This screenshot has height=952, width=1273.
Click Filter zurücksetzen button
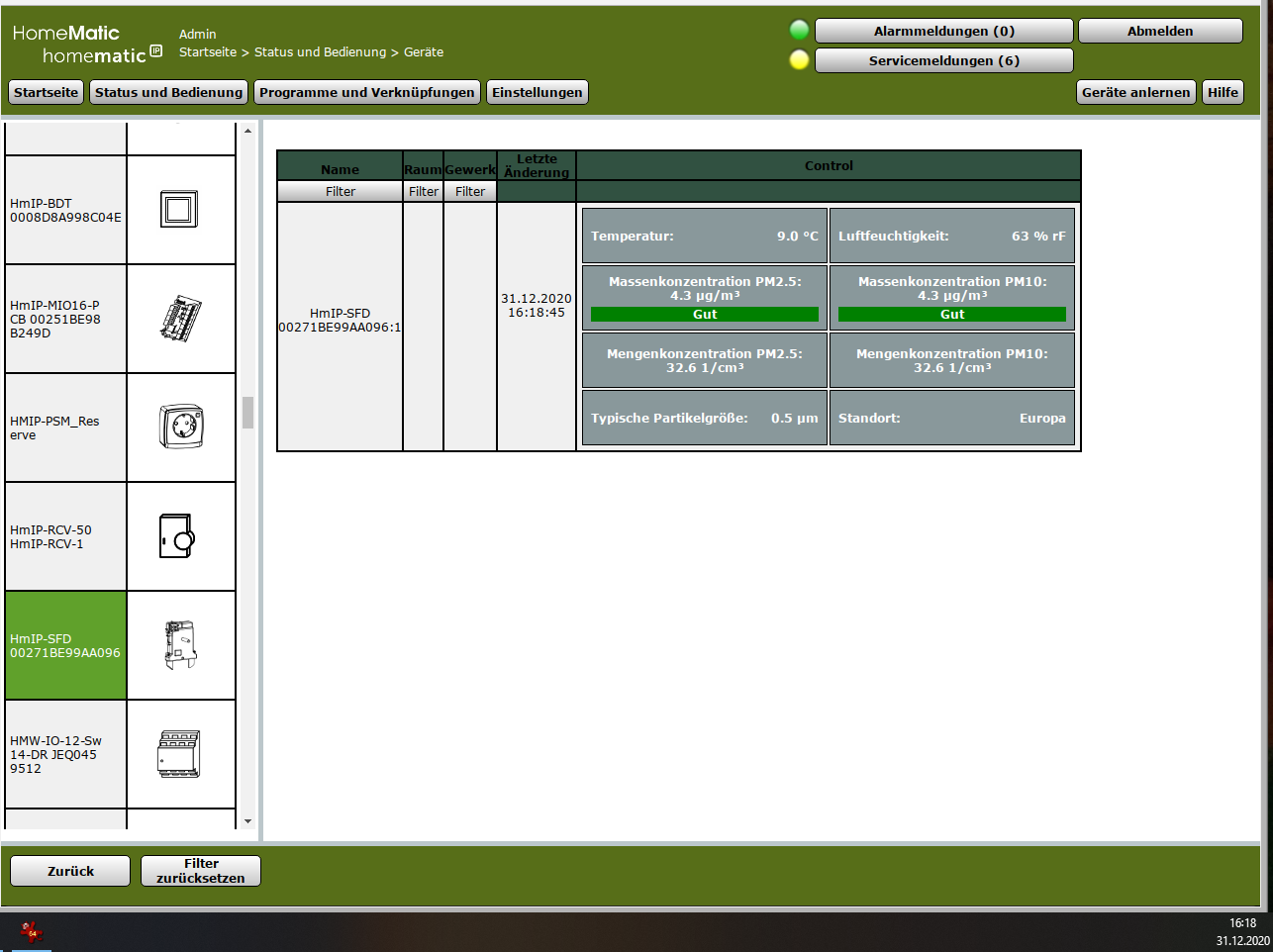[x=201, y=871]
